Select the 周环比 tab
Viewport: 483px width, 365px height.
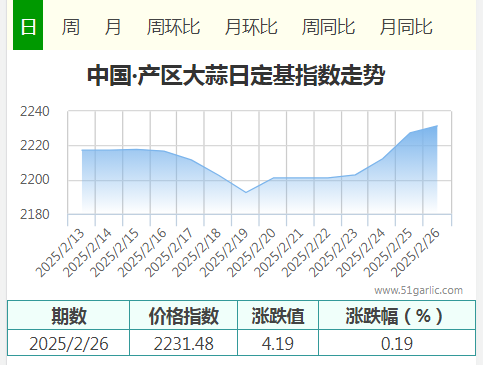(173, 27)
